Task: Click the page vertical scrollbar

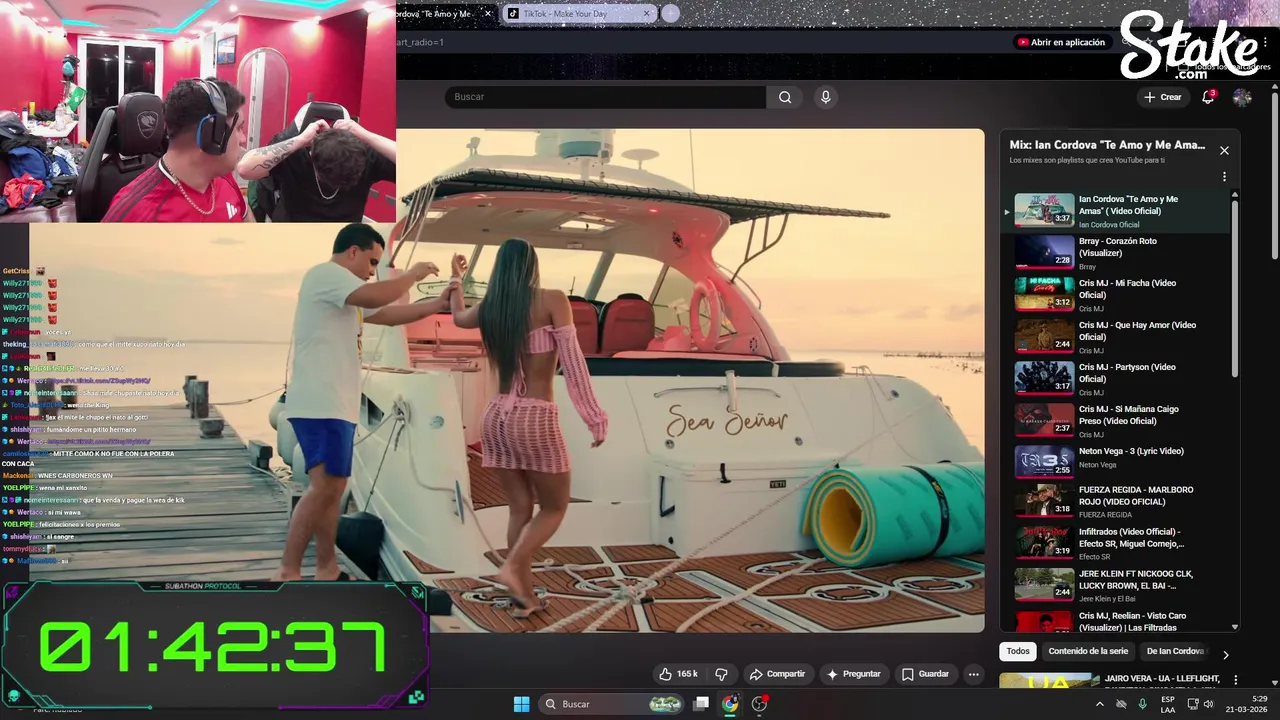Action: (1275, 175)
